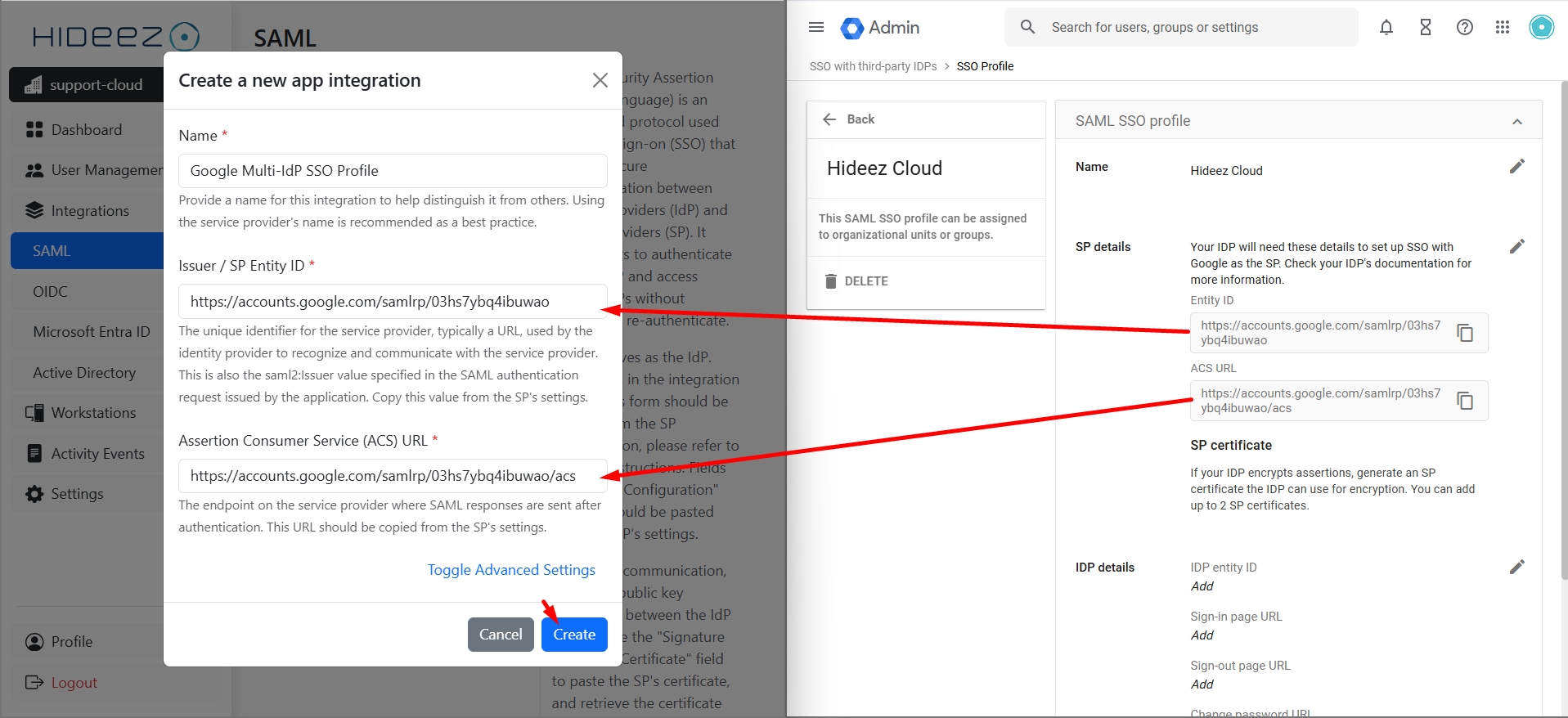
Task: Click the ACS URL text
Action: click(1320, 401)
